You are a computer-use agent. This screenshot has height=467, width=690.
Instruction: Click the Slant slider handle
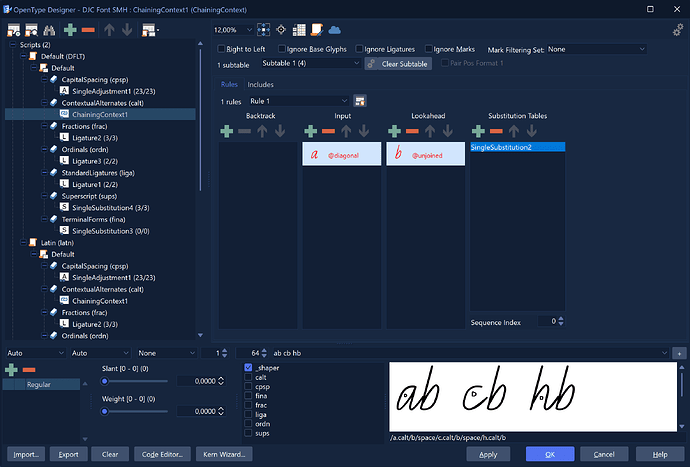tap(105, 381)
